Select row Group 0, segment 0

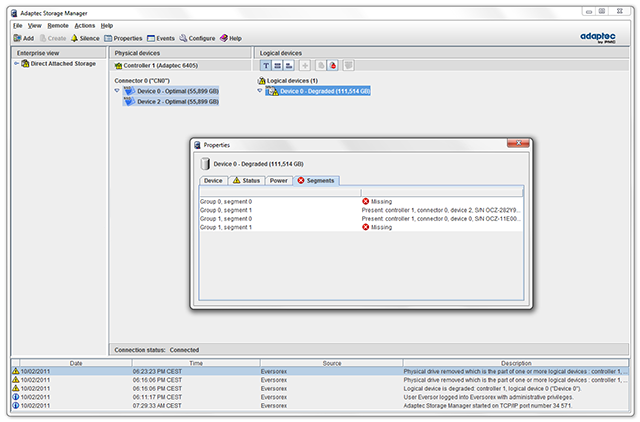coord(361,202)
